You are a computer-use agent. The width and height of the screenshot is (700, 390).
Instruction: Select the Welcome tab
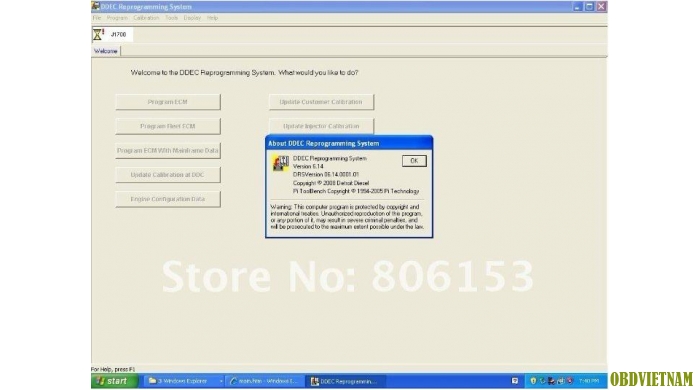(106, 51)
